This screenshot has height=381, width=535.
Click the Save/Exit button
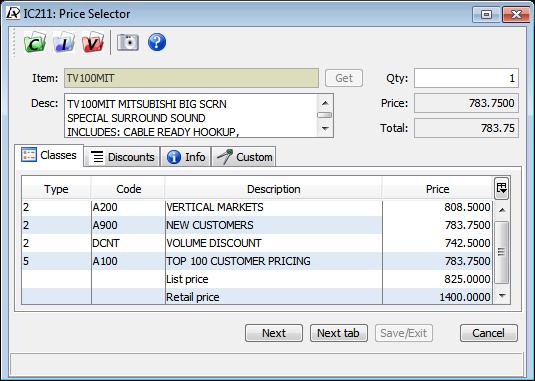coord(404,333)
